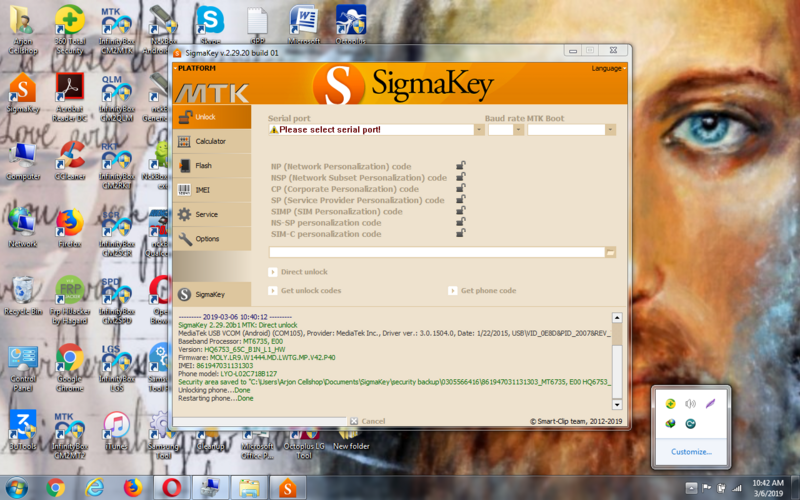Click the Skype desktop icon
The height and width of the screenshot is (500, 800).
point(211,24)
